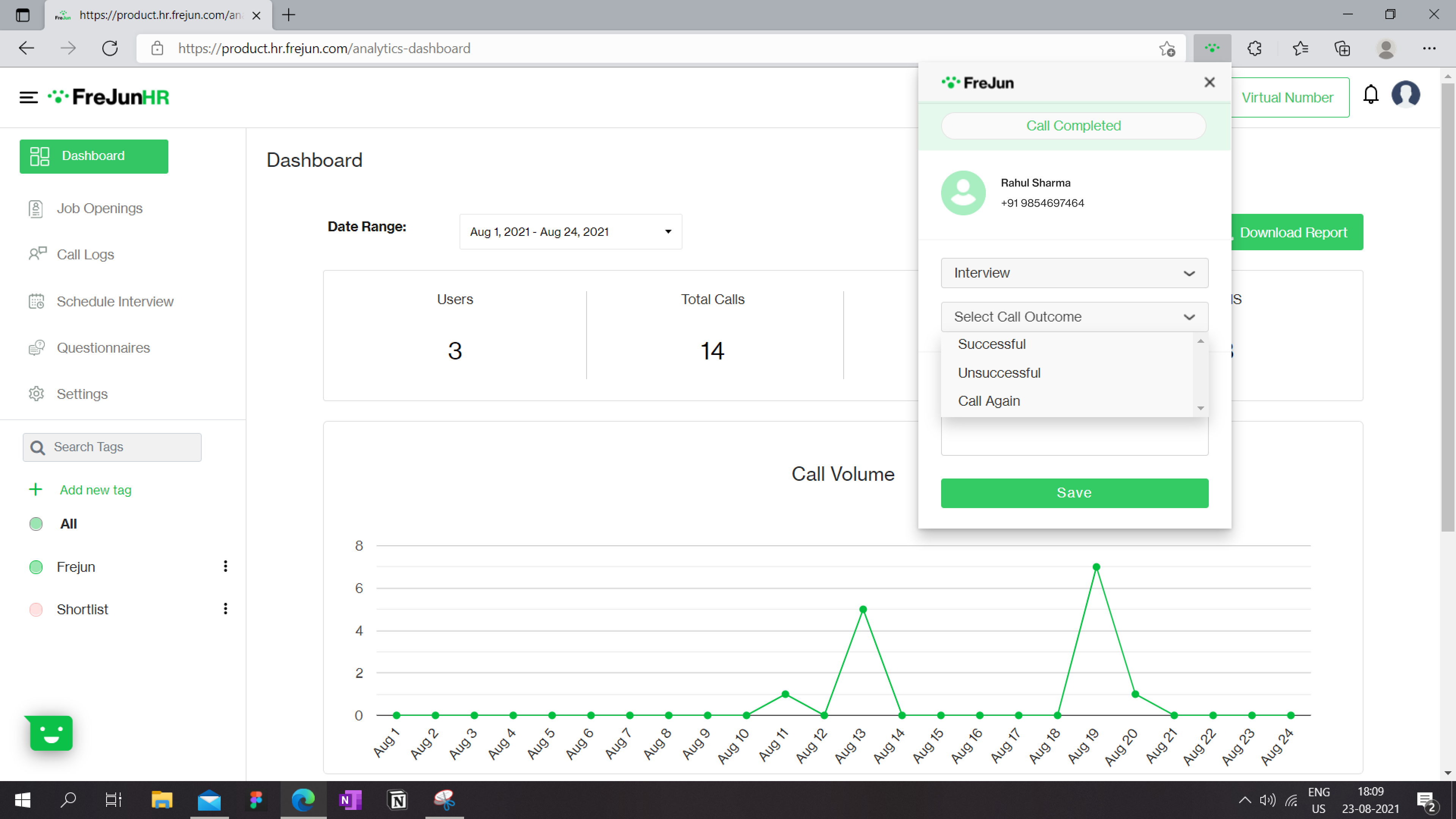This screenshot has height=819, width=1456.
Task: Click the notification bell icon
Action: coord(1371,94)
